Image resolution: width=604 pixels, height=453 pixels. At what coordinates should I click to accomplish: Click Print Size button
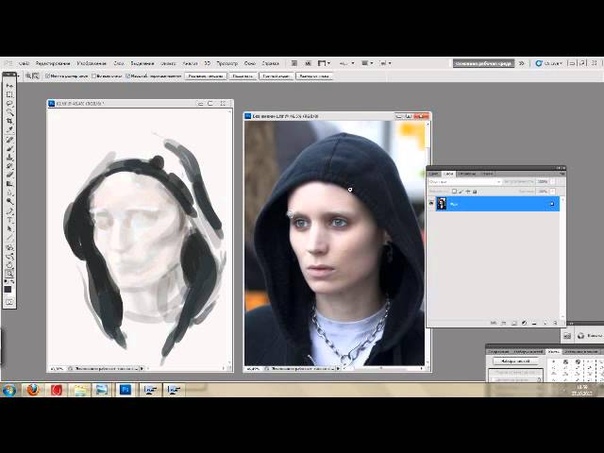tap(314, 76)
